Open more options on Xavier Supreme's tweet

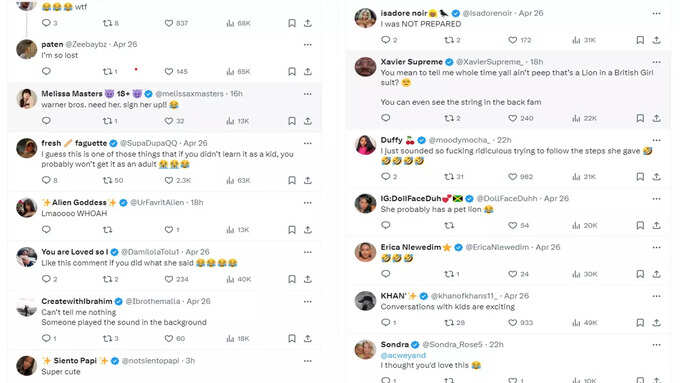point(657,62)
